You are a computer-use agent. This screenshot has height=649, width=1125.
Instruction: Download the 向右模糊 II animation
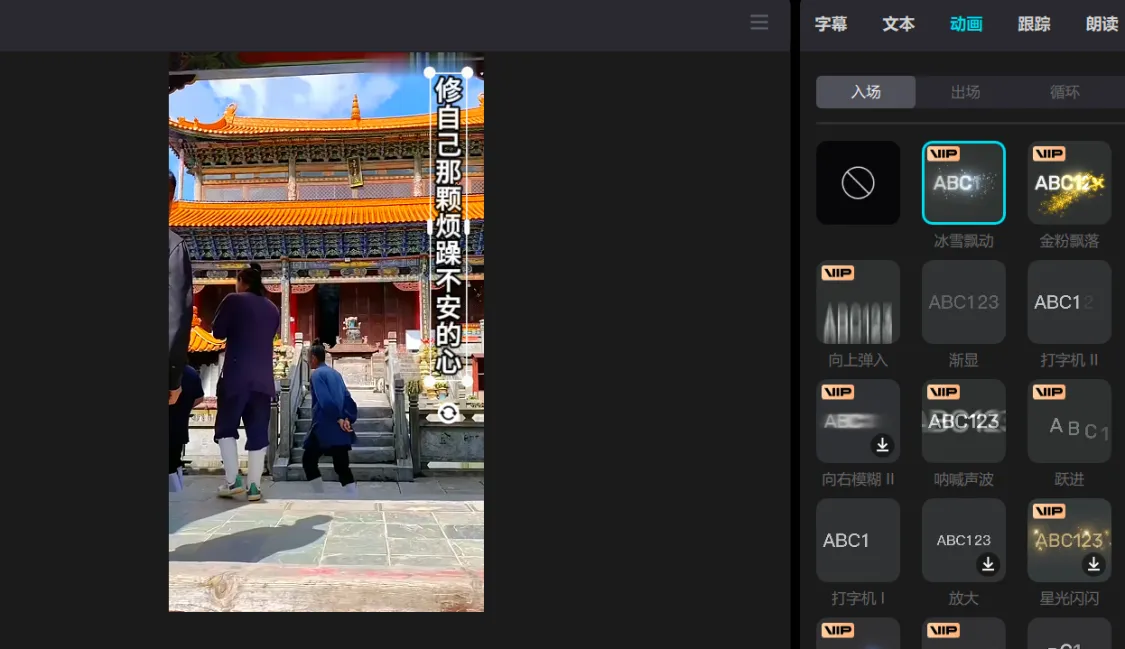tap(882, 445)
